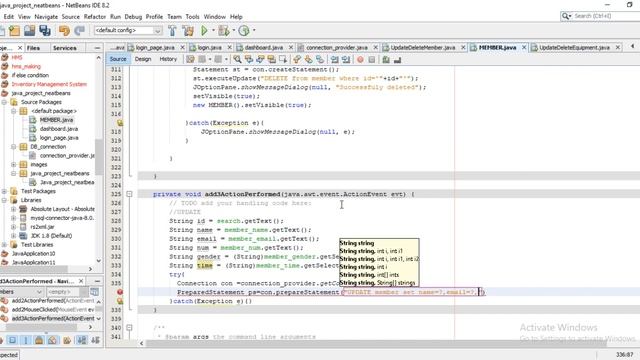The height and width of the screenshot is (360, 640).
Task: Select add2MouseClicked in Navigator list
Action: tap(53, 309)
